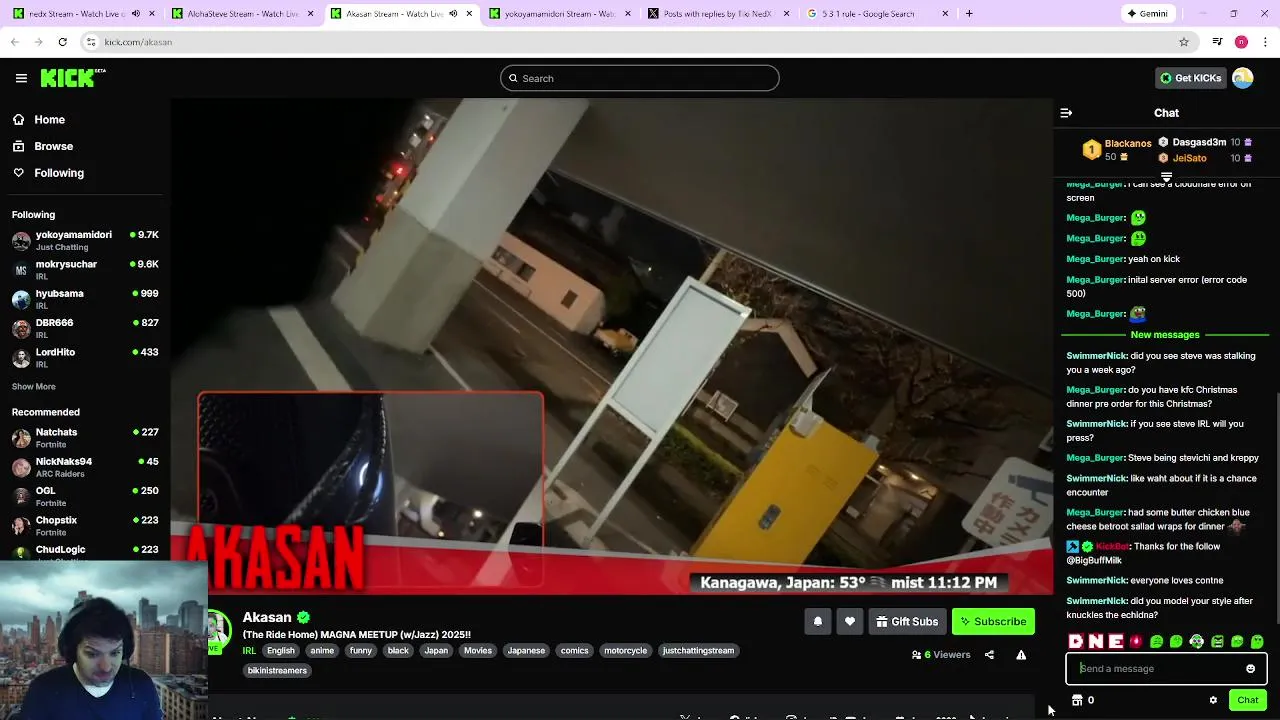Select the N emote in quick emotes
The height and width of the screenshot is (720, 1280).
click(x=1096, y=642)
